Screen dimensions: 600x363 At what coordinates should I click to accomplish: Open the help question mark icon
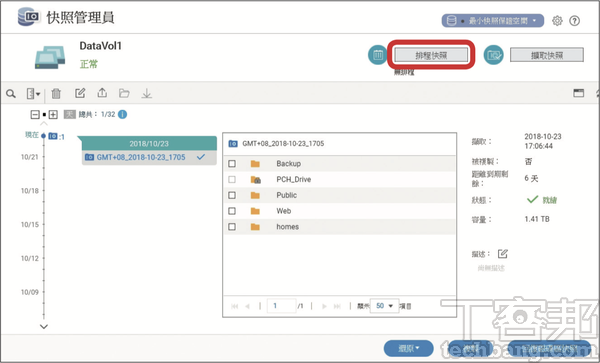pyautogui.click(x=574, y=21)
